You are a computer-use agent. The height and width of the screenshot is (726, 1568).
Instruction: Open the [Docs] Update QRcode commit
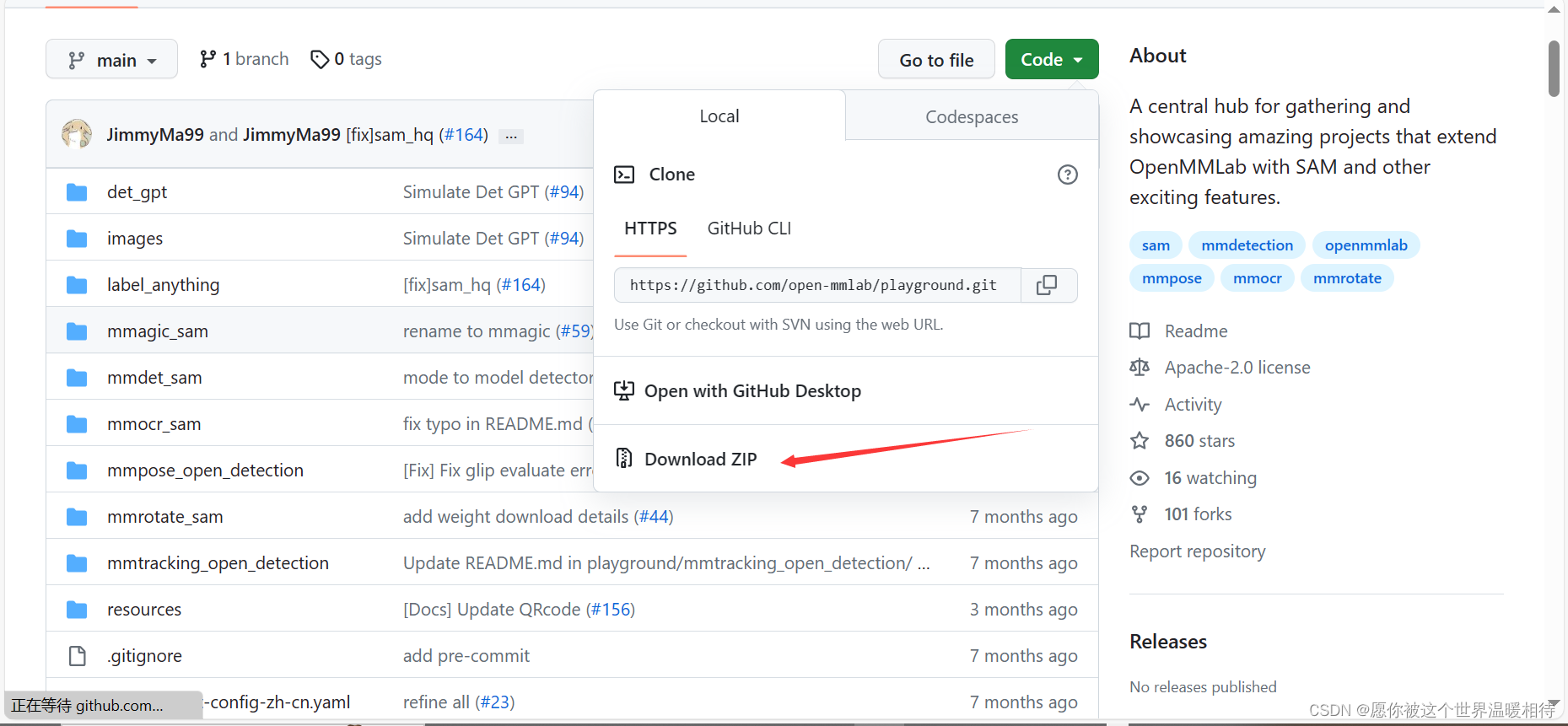[492, 610]
